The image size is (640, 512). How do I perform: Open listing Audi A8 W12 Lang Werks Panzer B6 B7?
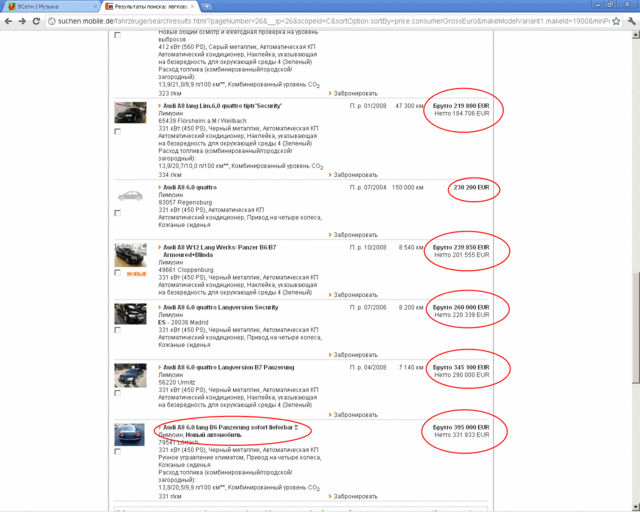[220, 251]
